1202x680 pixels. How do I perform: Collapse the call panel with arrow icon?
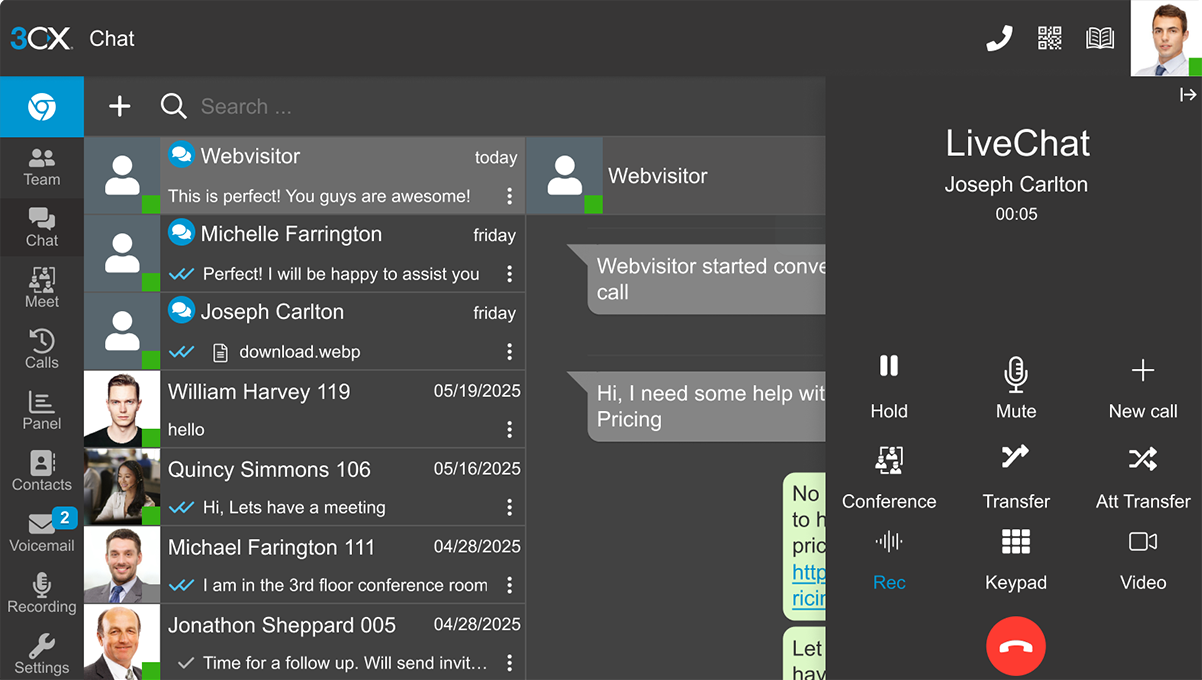(1187, 95)
